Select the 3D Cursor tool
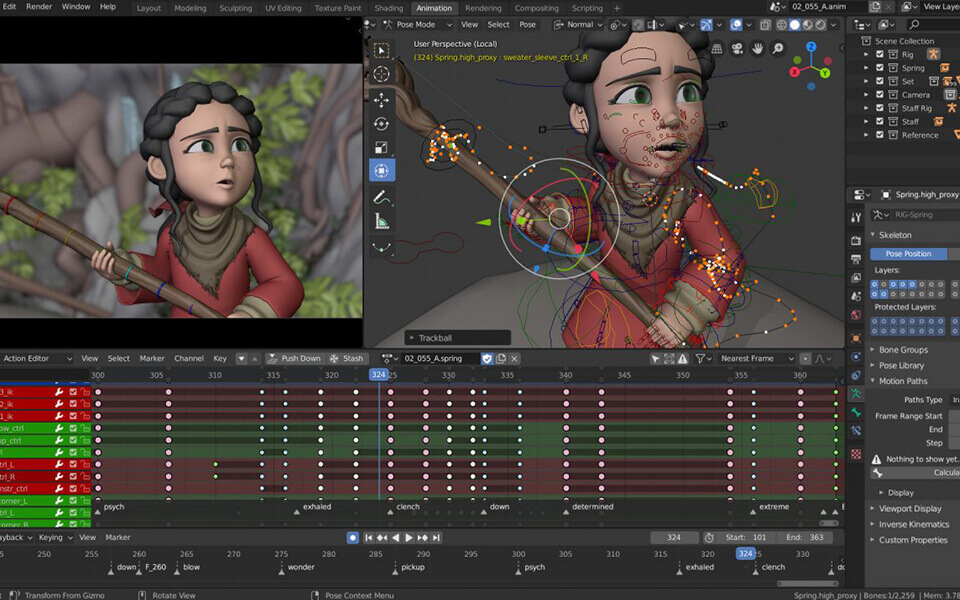 381,75
